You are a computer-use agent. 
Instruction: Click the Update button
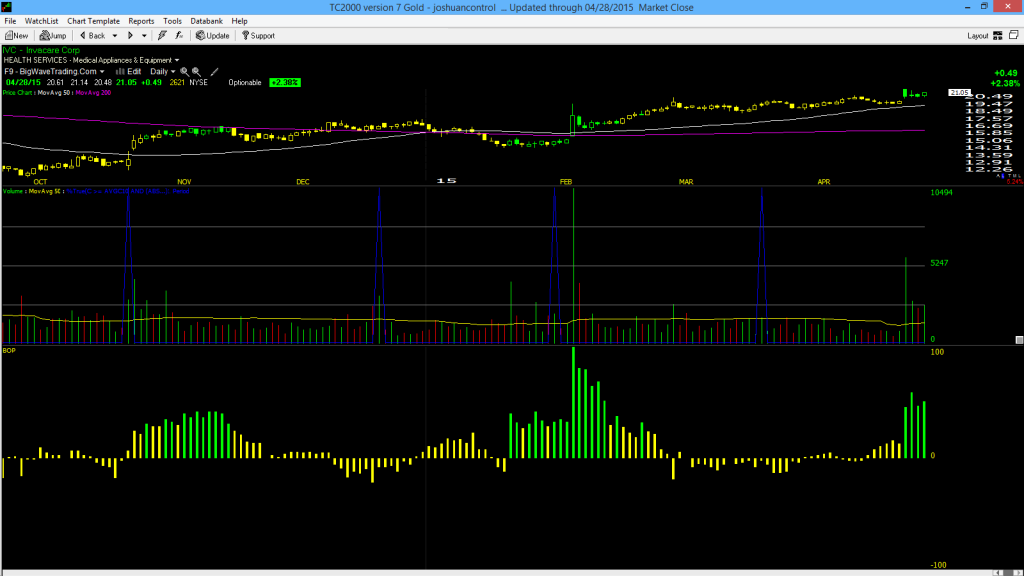(x=213, y=36)
